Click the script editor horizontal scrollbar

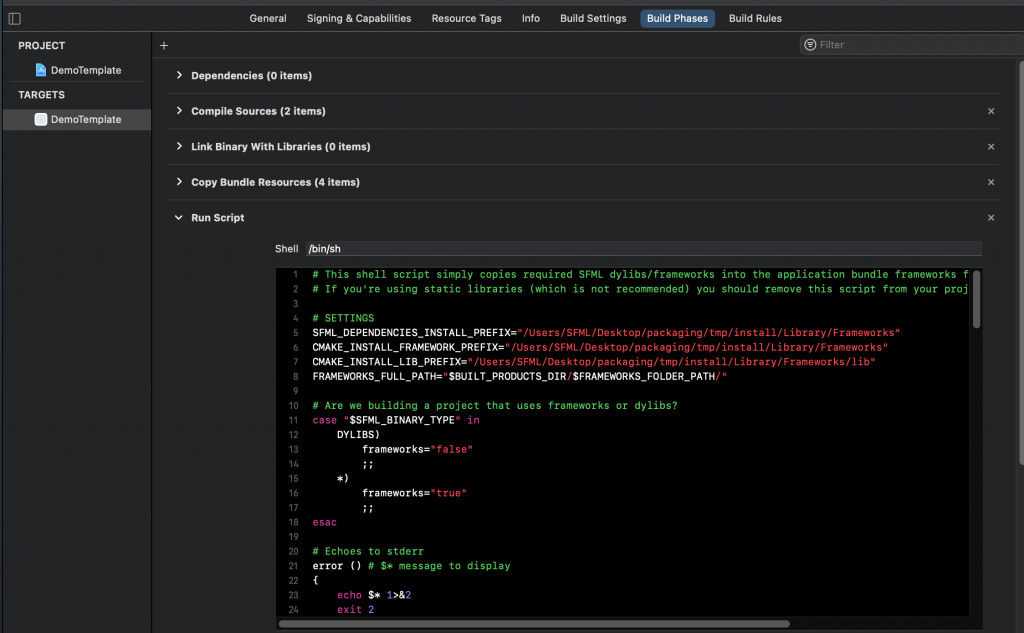coord(534,624)
